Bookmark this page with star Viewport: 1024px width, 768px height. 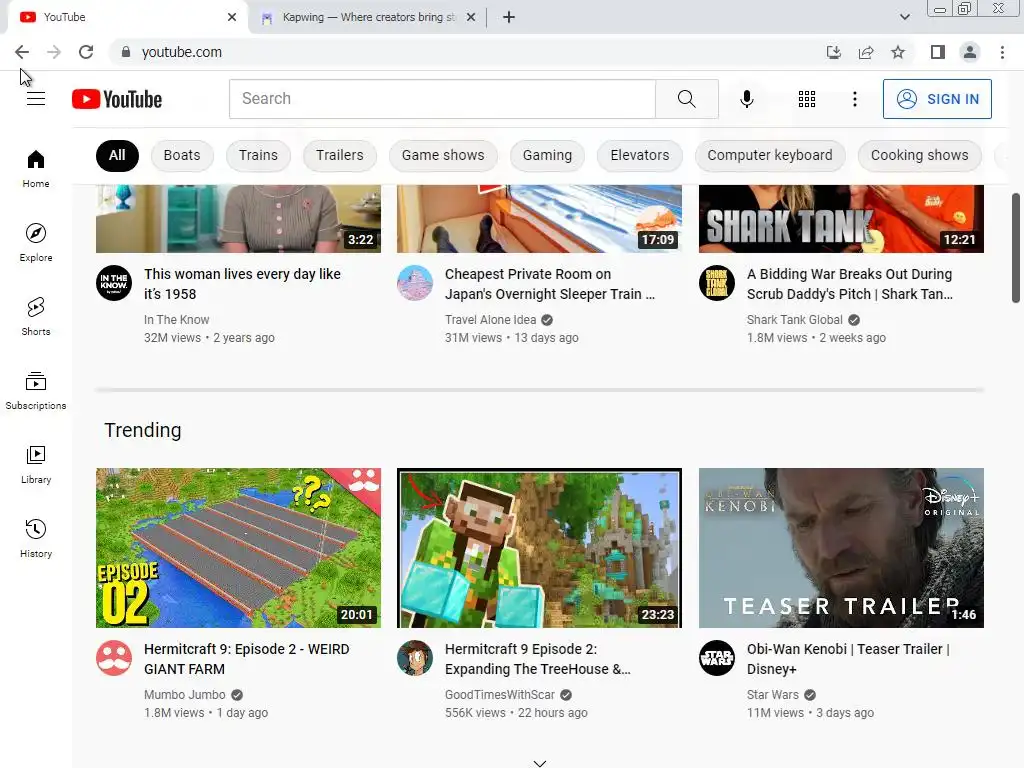click(898, 52)
